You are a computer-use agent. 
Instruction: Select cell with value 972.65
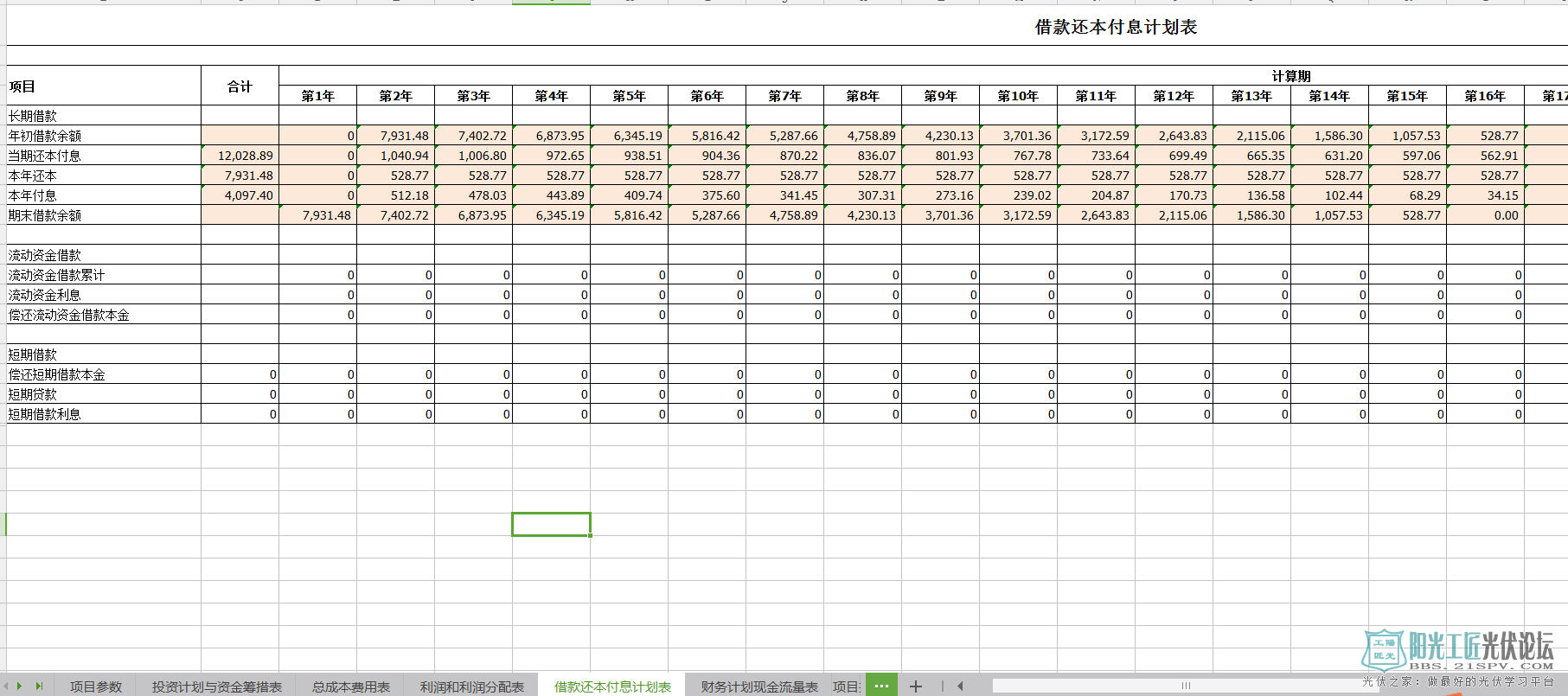click(x=551, y=156)
